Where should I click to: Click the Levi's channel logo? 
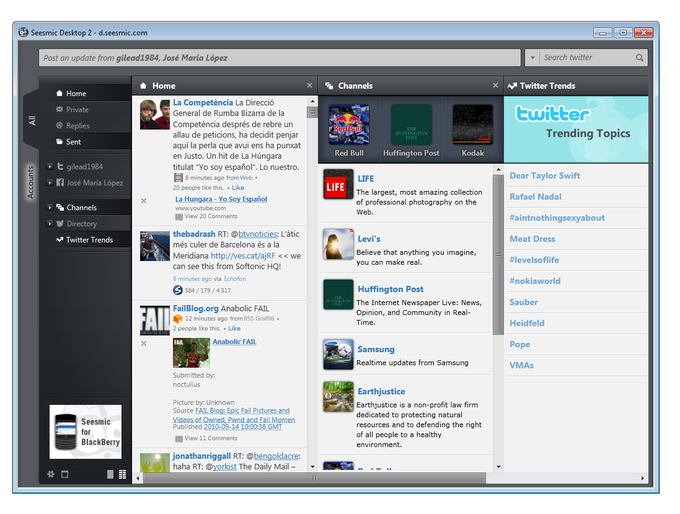338,244
